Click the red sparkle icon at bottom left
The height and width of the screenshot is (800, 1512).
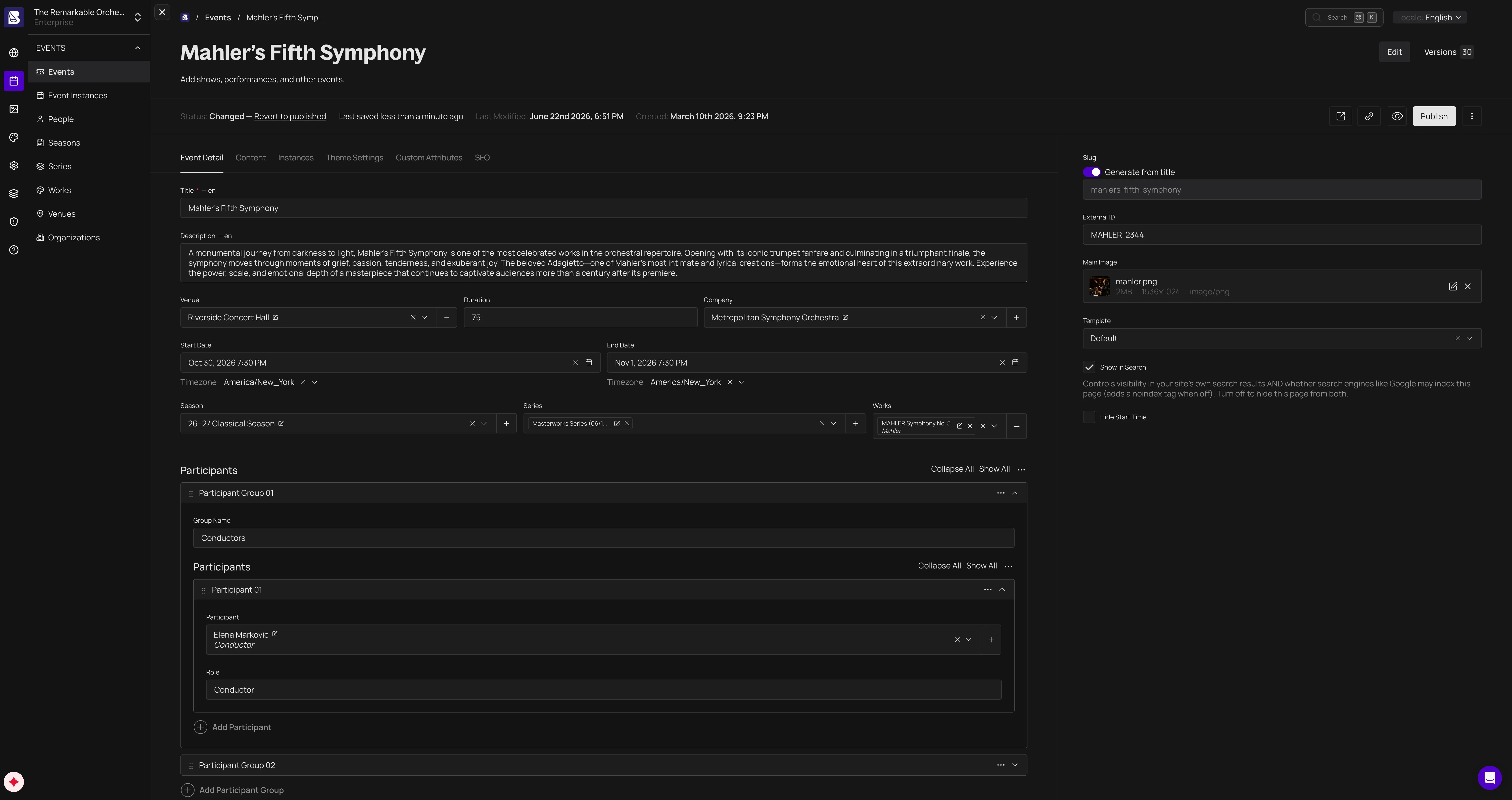14,782
